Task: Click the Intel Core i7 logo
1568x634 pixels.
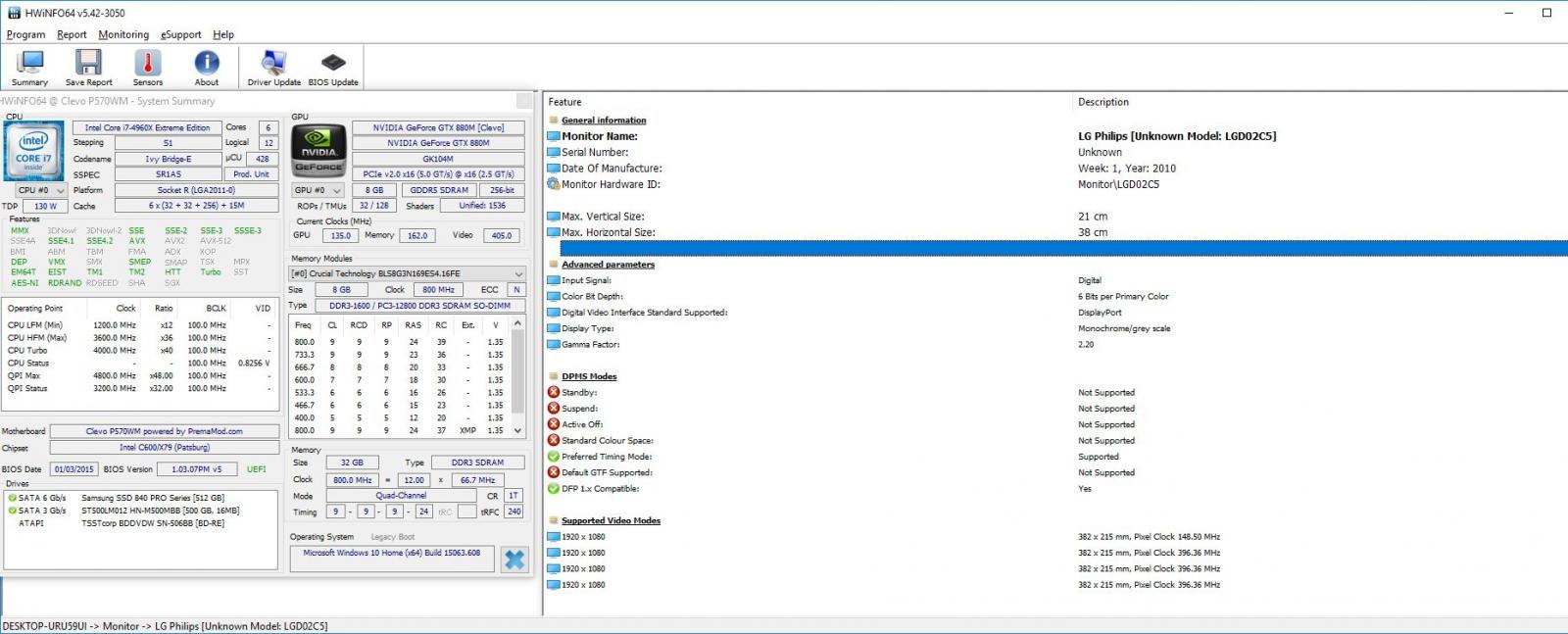Action: (33, 150)
